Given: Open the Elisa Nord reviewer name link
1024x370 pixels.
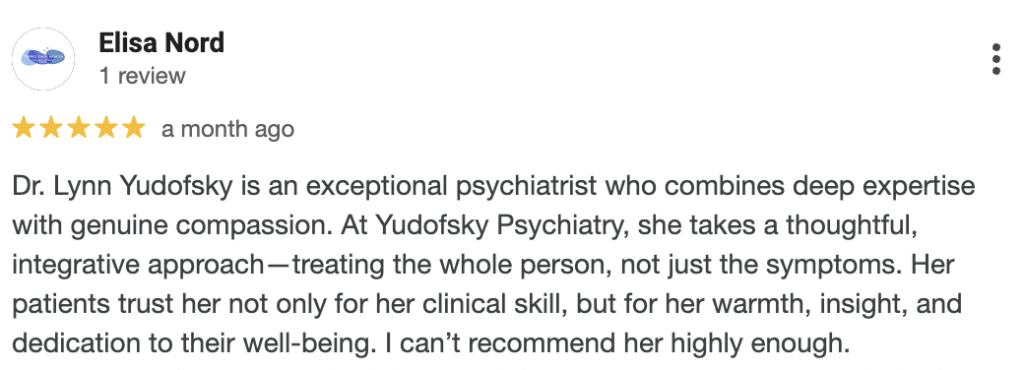Looking at the screenshot, I should (161, 43).
